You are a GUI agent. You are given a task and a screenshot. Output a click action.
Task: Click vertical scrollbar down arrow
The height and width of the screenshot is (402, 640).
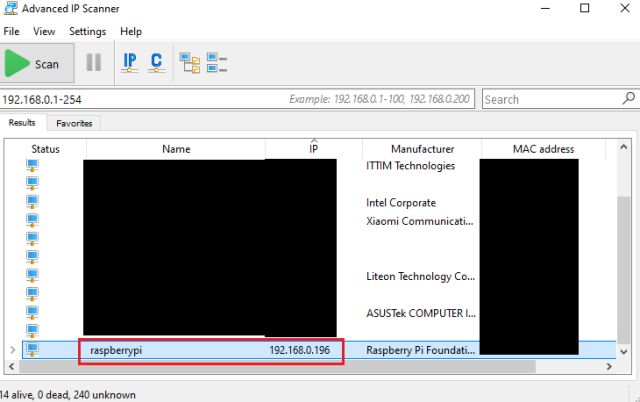point(624,352)
